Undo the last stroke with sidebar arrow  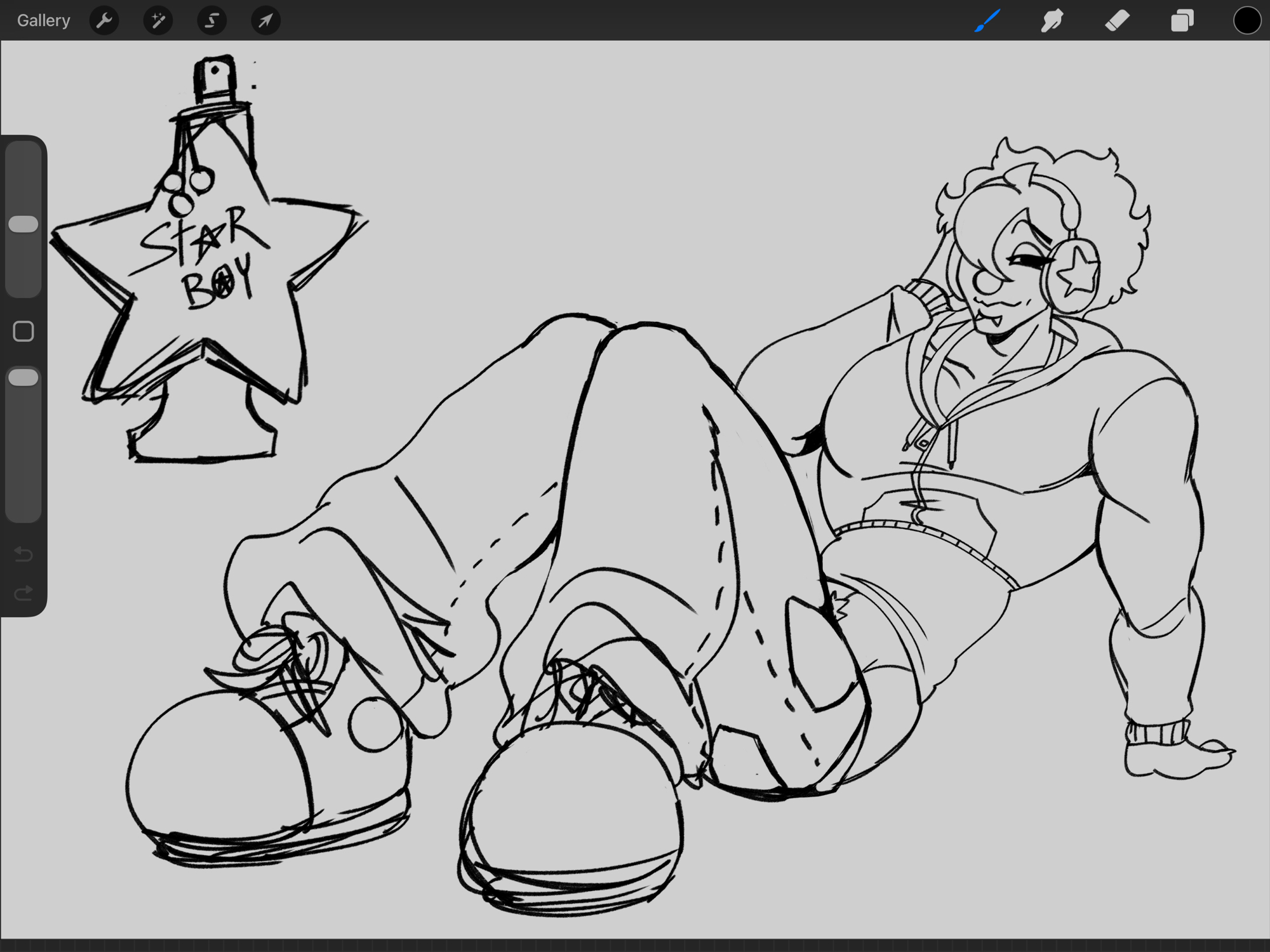tap(23, 554)
